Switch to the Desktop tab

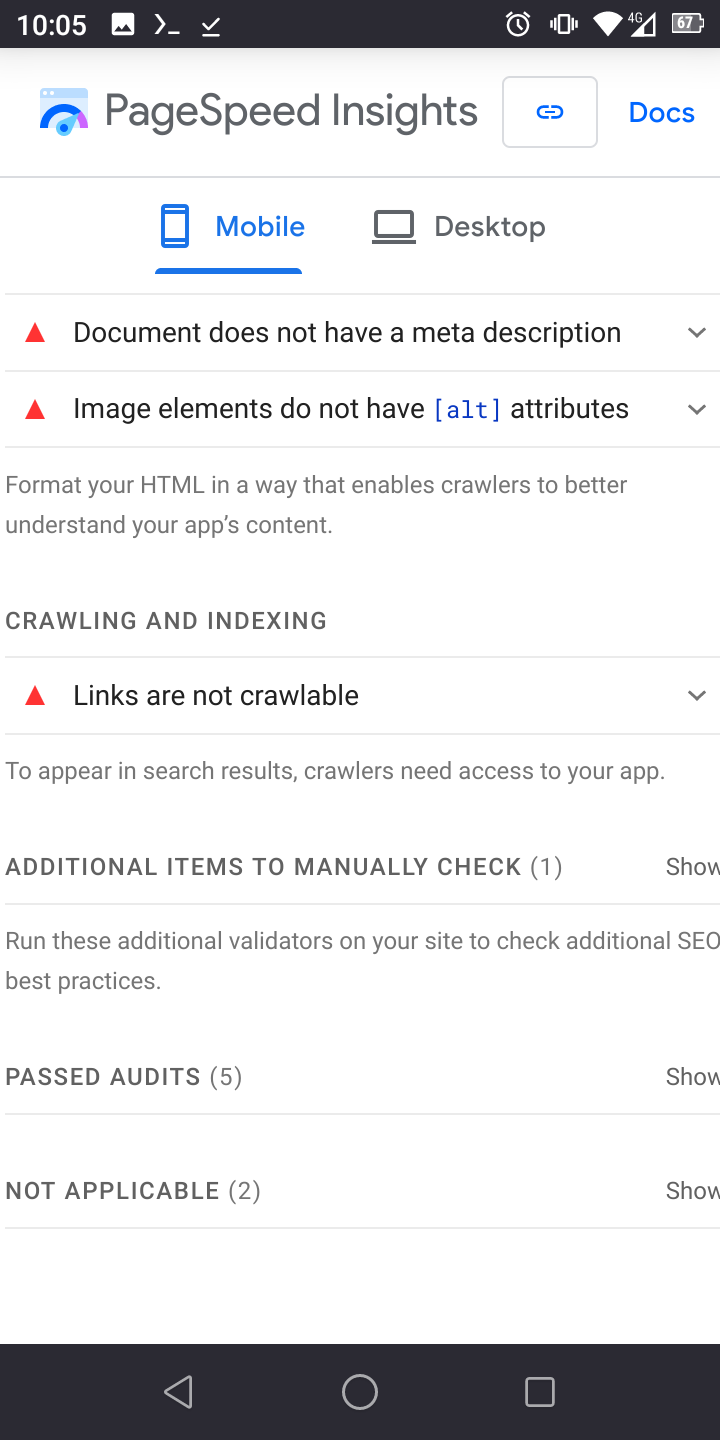(459, 227)
